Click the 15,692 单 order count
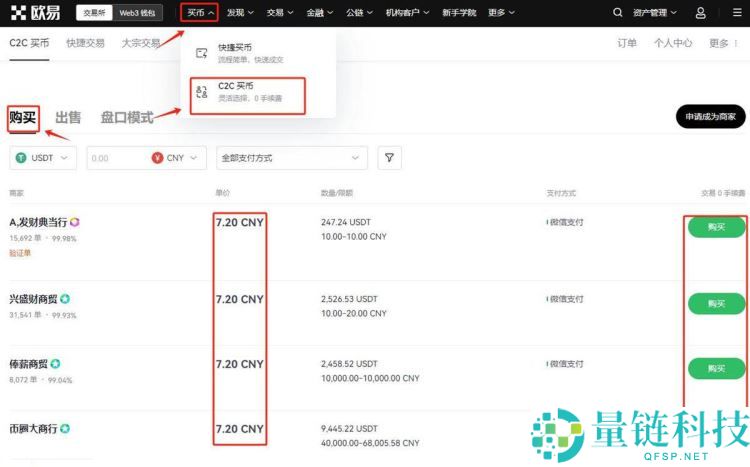 tap(25, 238)
